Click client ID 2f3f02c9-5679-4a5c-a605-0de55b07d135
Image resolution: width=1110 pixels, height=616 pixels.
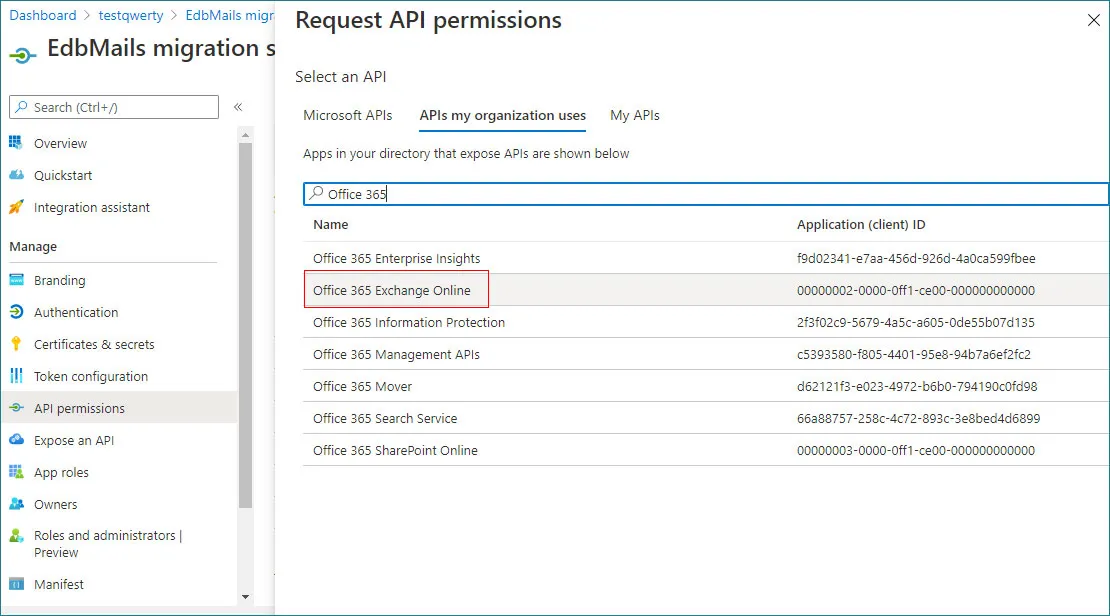[x=916, y=322]
